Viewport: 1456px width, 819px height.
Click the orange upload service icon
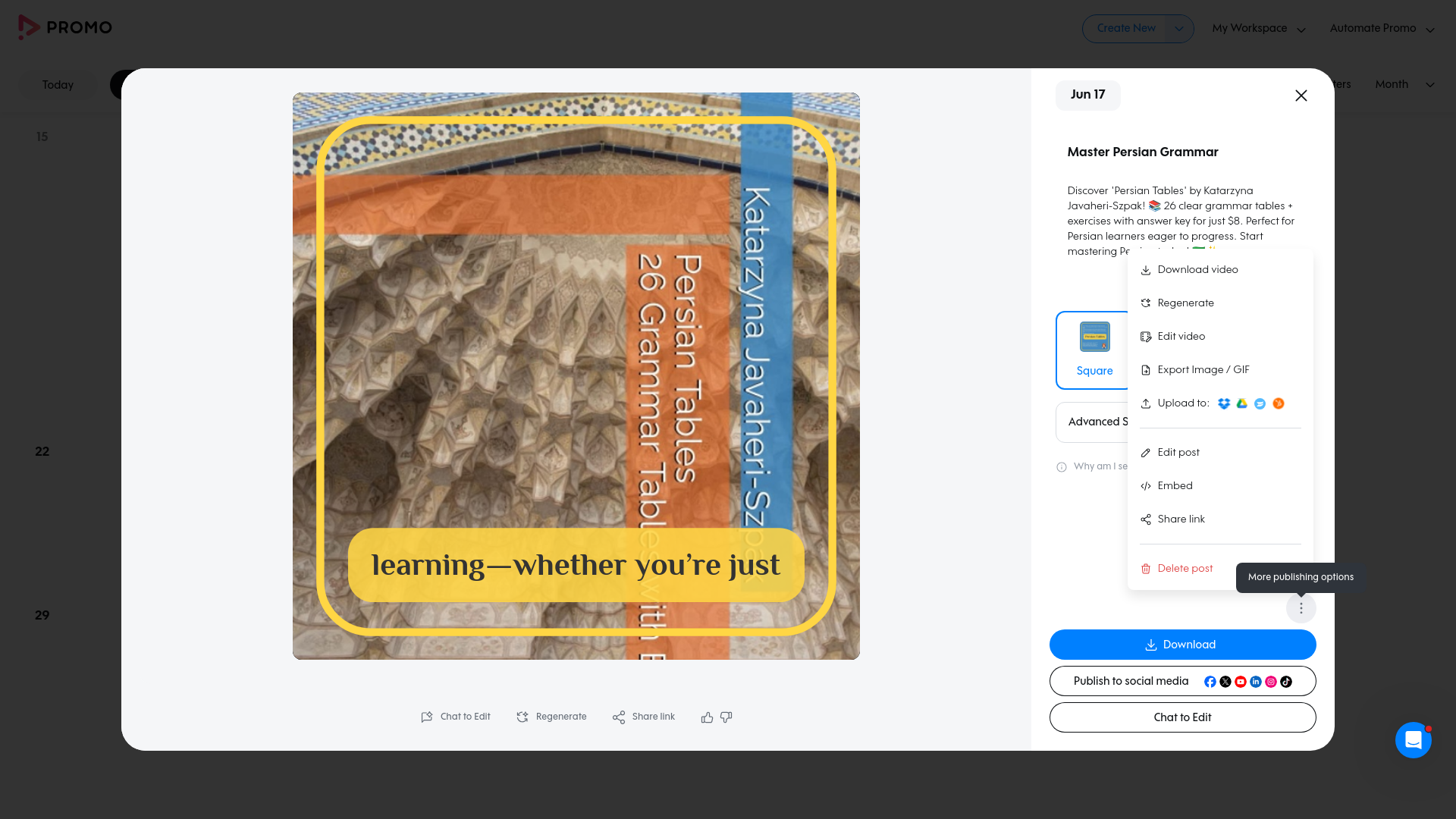1279,403
